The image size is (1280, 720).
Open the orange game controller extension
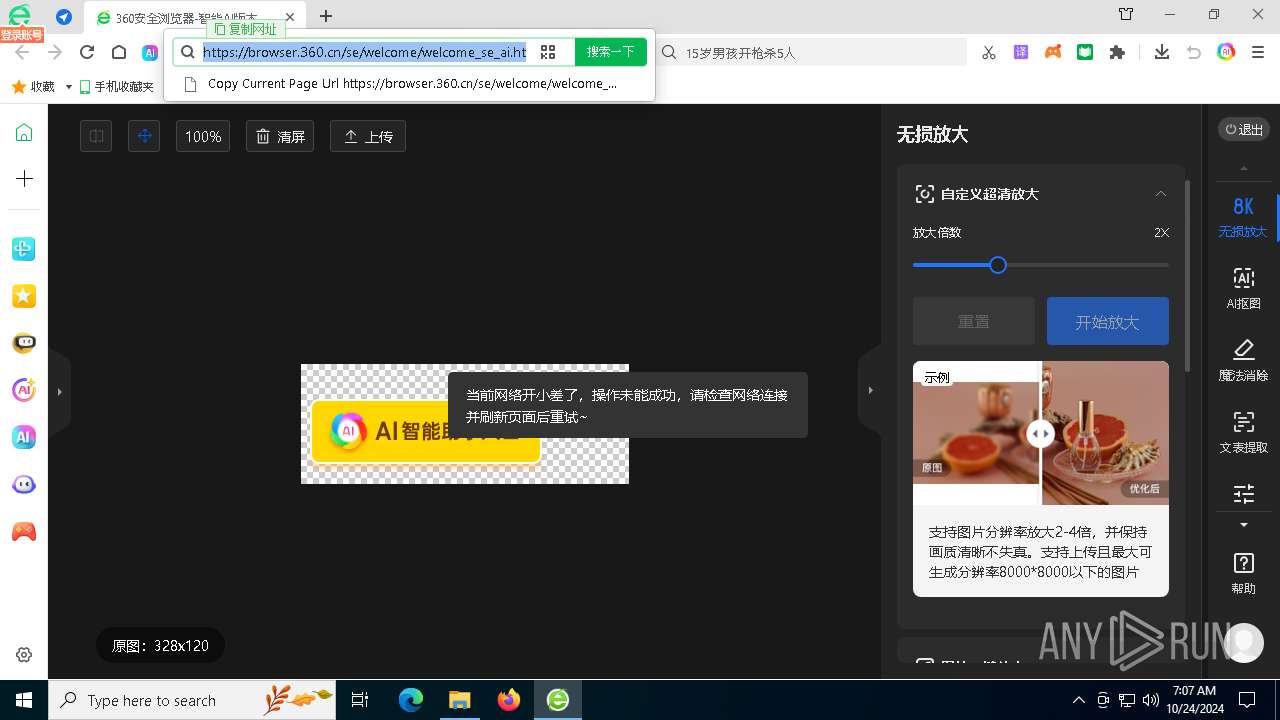coord(1053,53)
